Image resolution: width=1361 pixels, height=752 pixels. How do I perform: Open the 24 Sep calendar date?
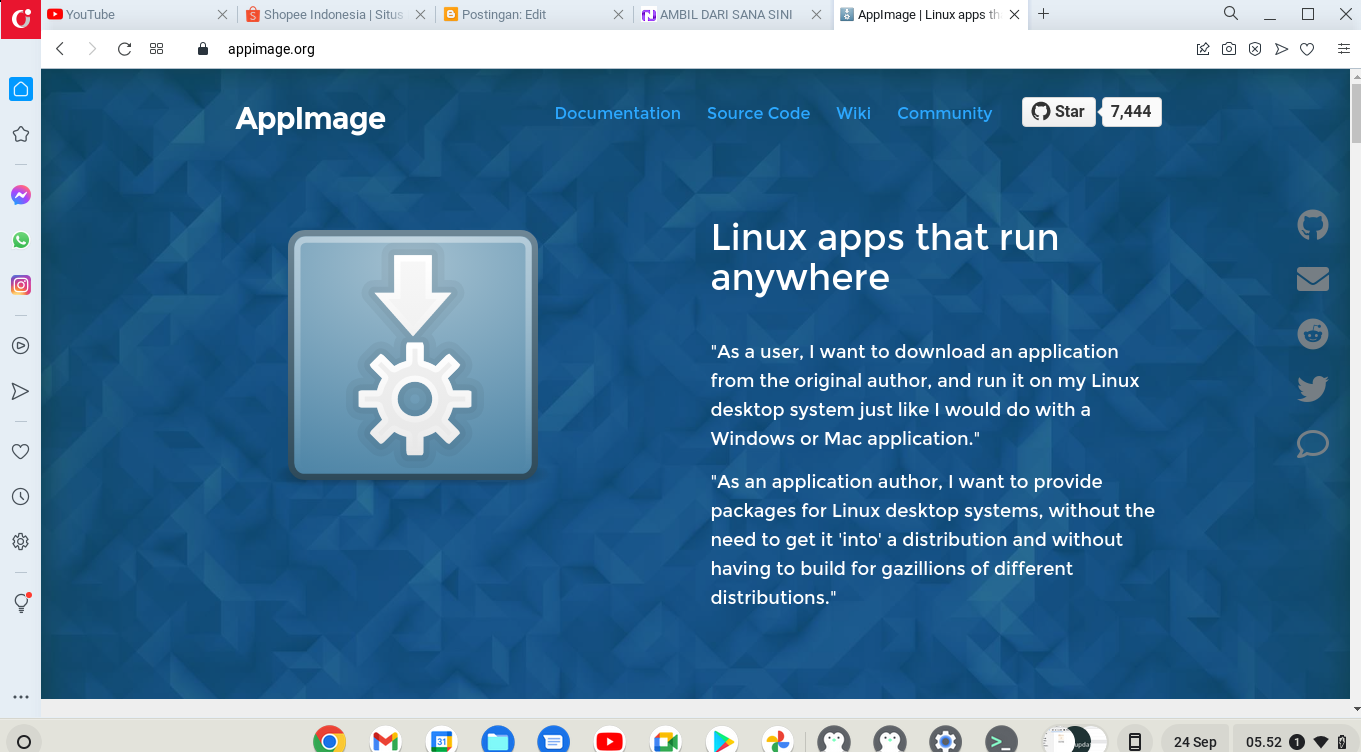(x=1195, y=741)
